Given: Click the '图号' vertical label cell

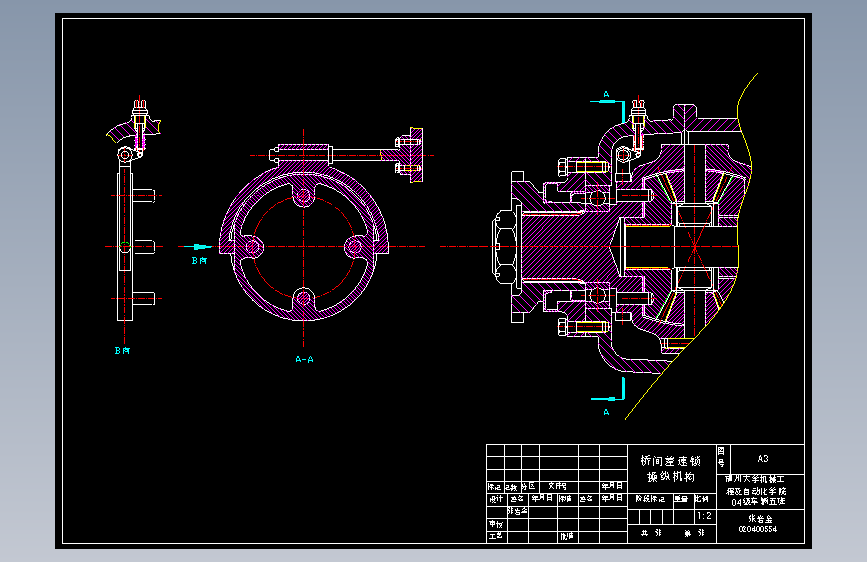Looking at the screenshot, I should 722,458.
